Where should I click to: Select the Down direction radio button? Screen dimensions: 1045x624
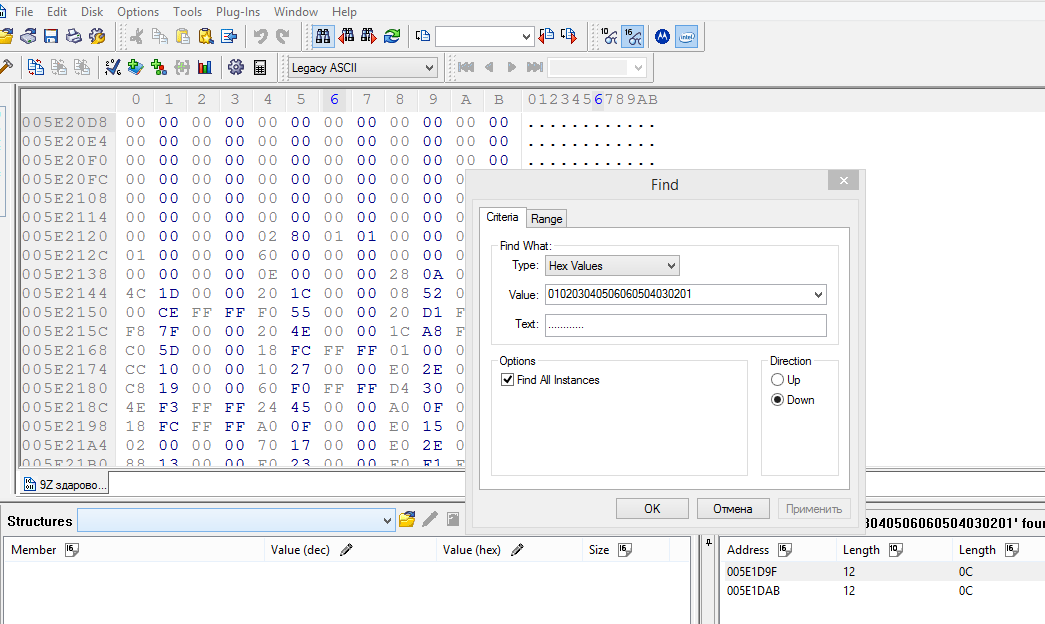point(778,400)
